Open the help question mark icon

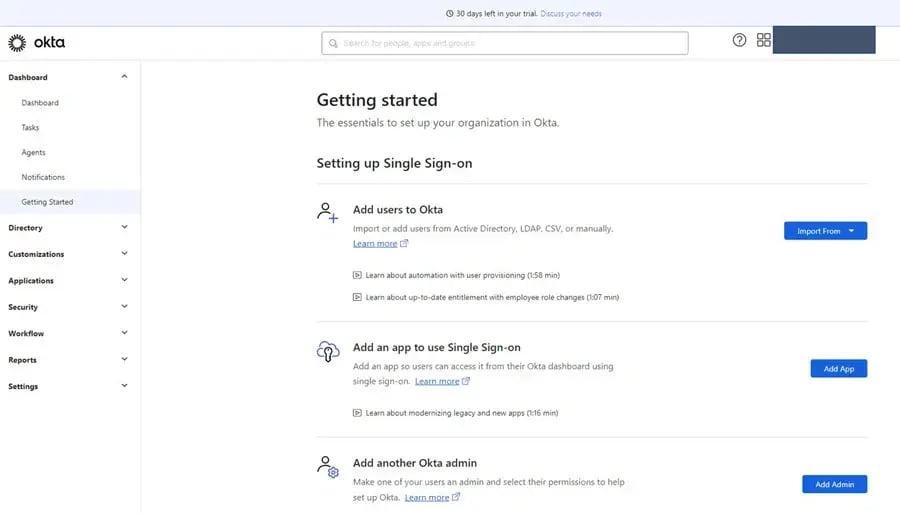[739, 40]
